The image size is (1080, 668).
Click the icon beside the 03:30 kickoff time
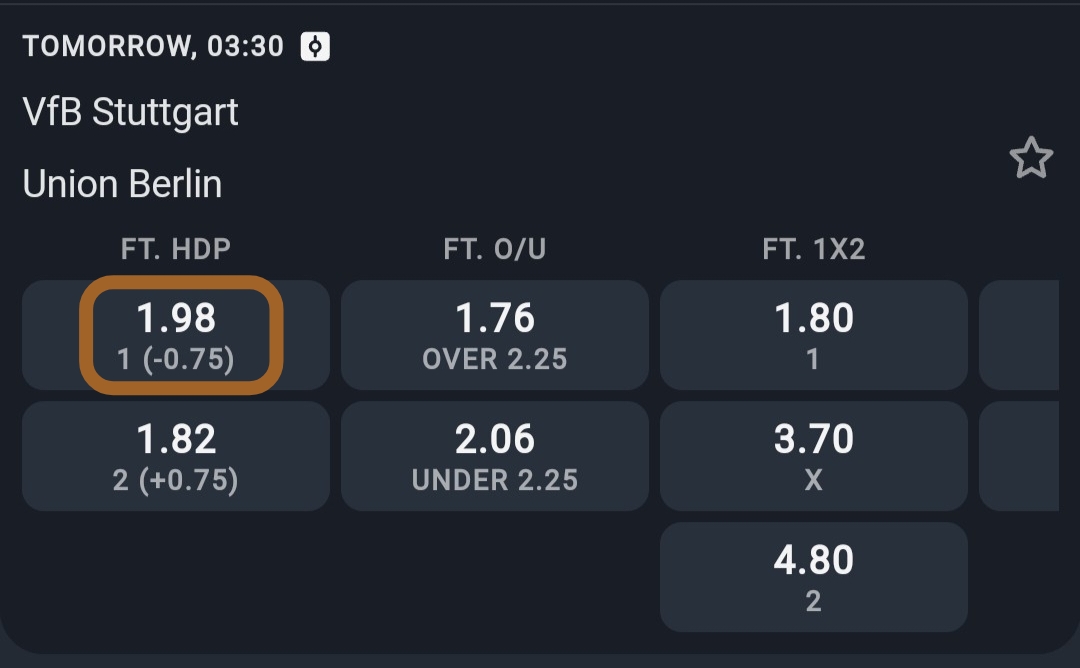click(x=315, y=46)
